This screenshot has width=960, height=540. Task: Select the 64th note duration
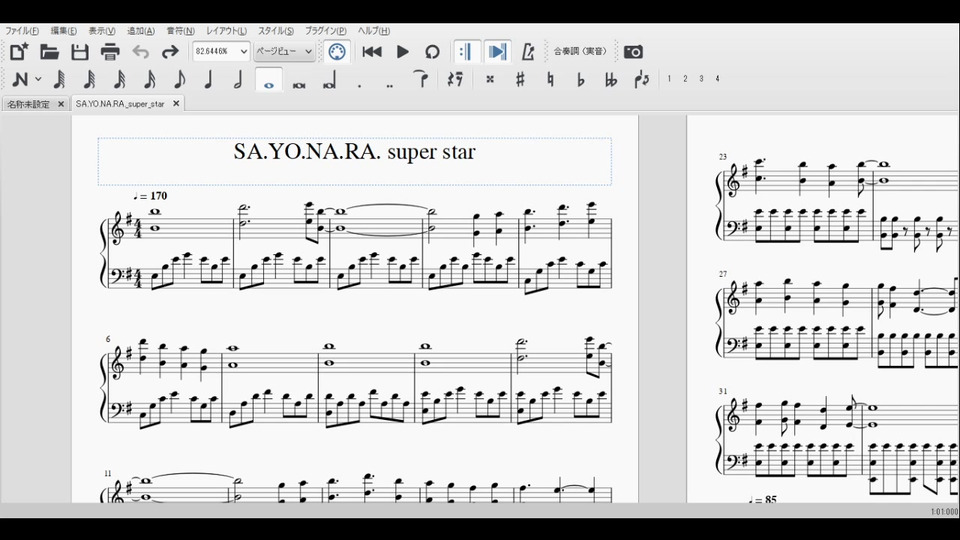coord(89,79)
